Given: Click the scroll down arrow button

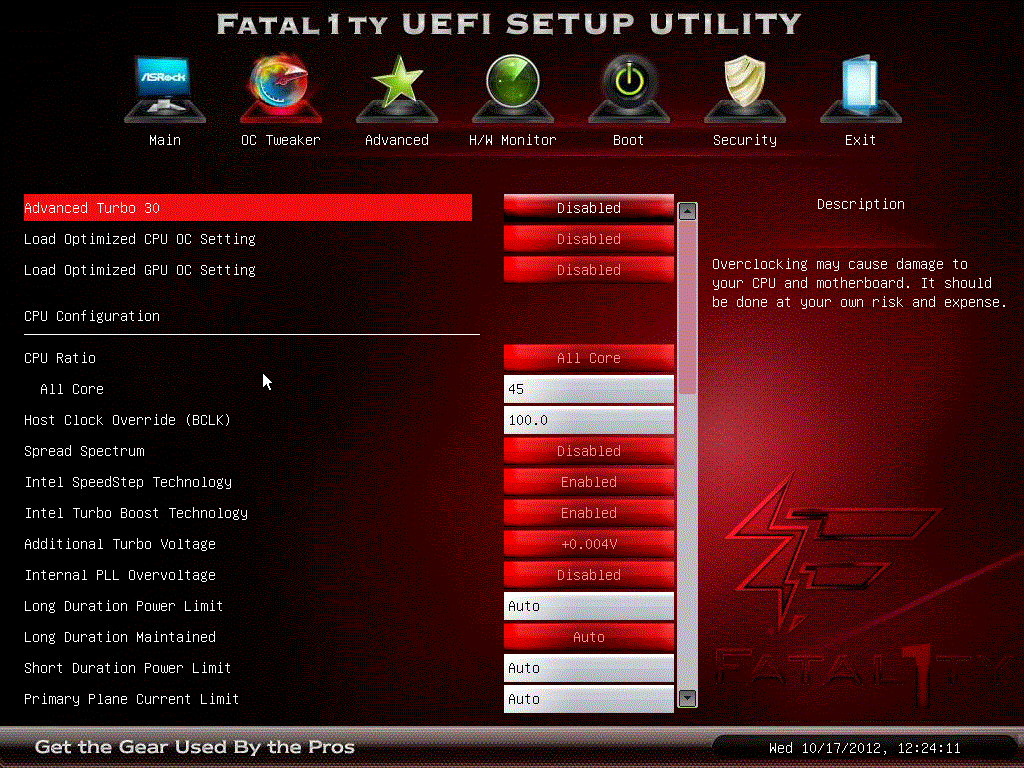Looking at the screenshot, I should [x=687, y=698].
